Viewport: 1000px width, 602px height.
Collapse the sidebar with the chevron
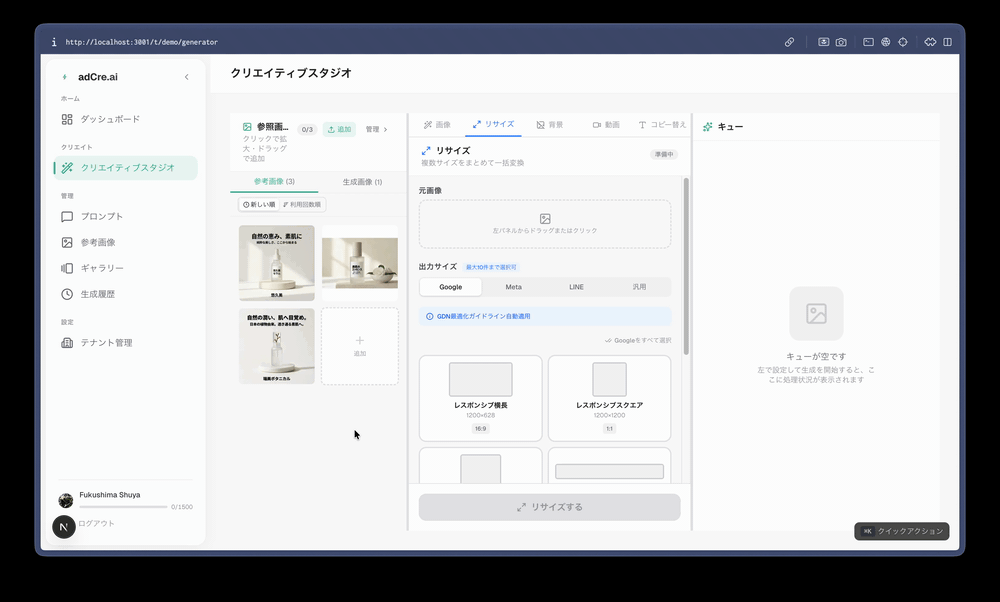click(186, 76)
